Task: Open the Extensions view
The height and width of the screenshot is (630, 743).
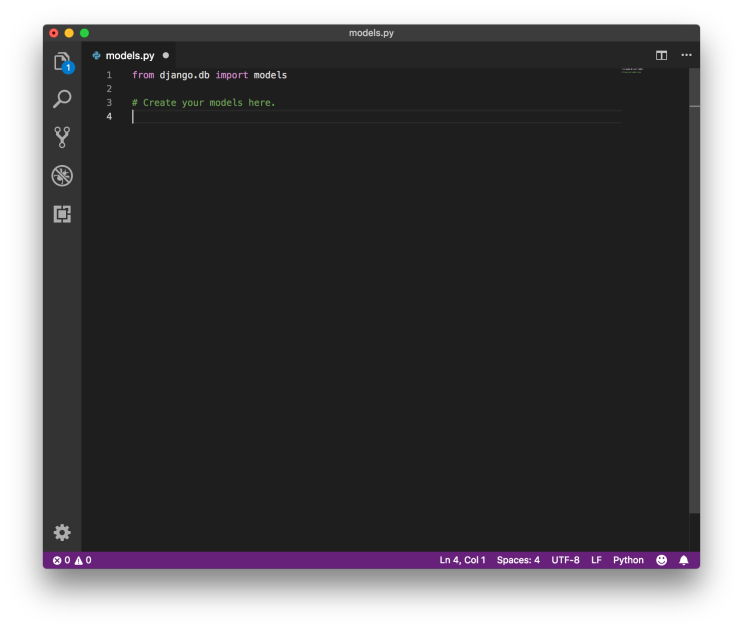Action: 62,214
